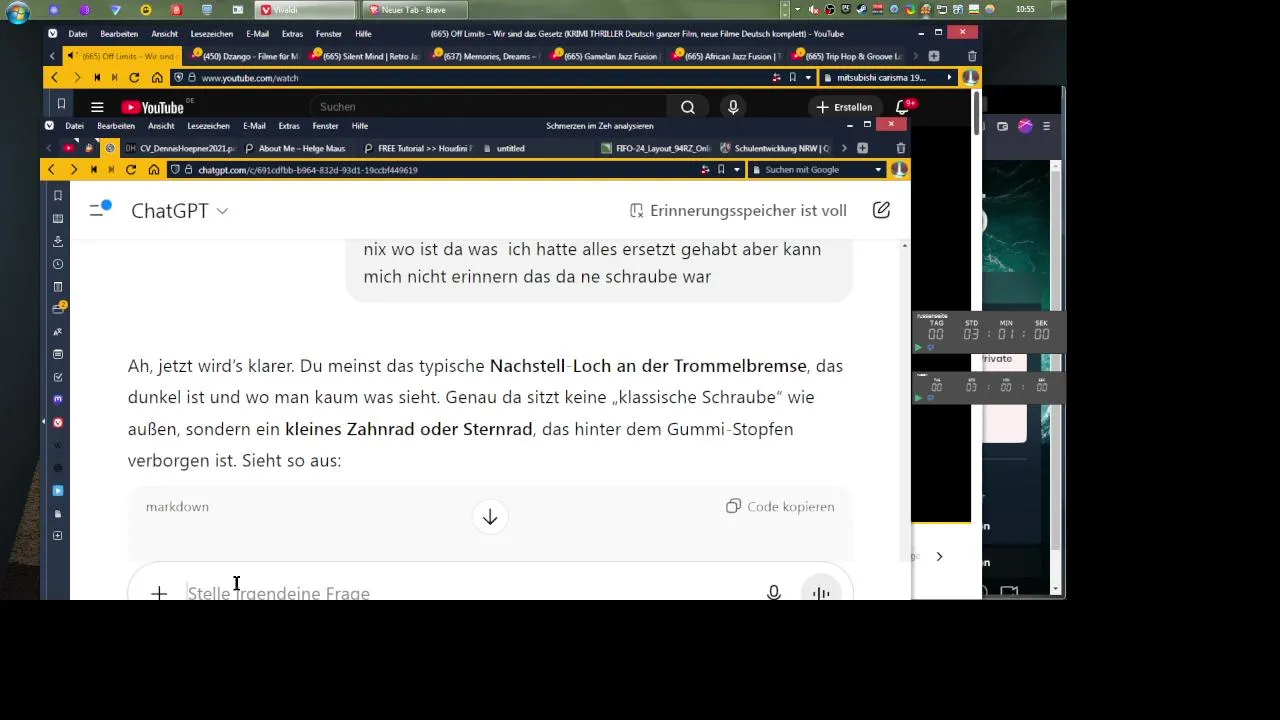The height and width of the screenshot is (720, 1280).
Task: Expand ChatGPT model selector chevron
Action: click(222, 211)
